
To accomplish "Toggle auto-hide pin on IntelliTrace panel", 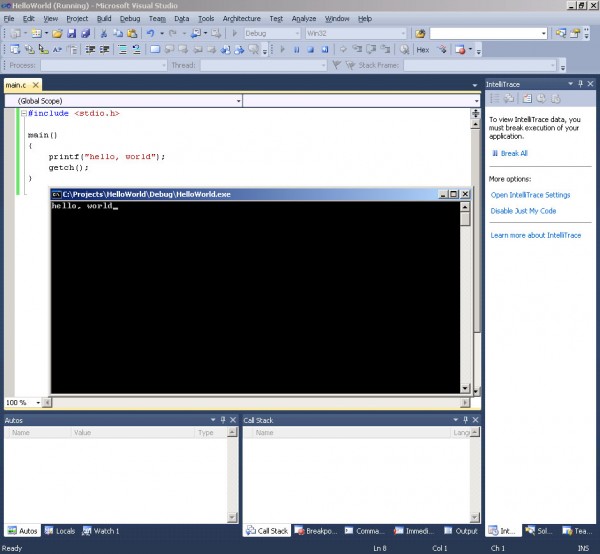I will click(x=581, y=84).
